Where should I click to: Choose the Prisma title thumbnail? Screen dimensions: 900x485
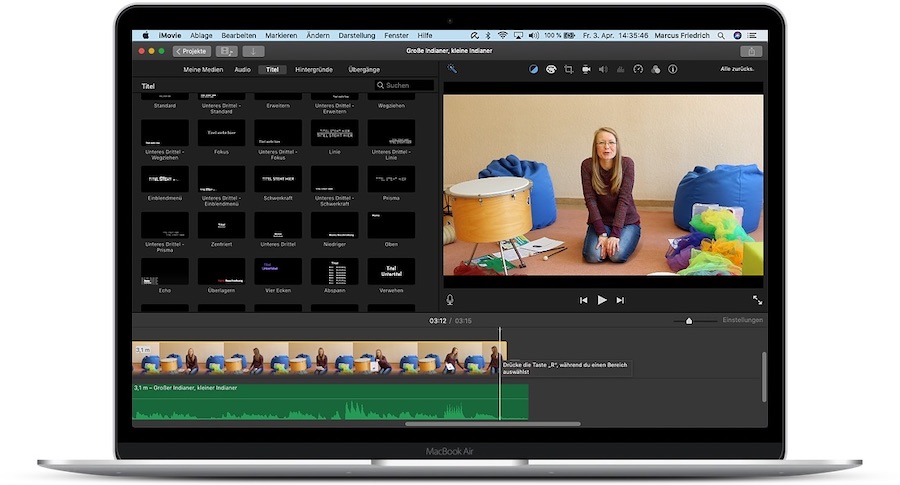391,180
